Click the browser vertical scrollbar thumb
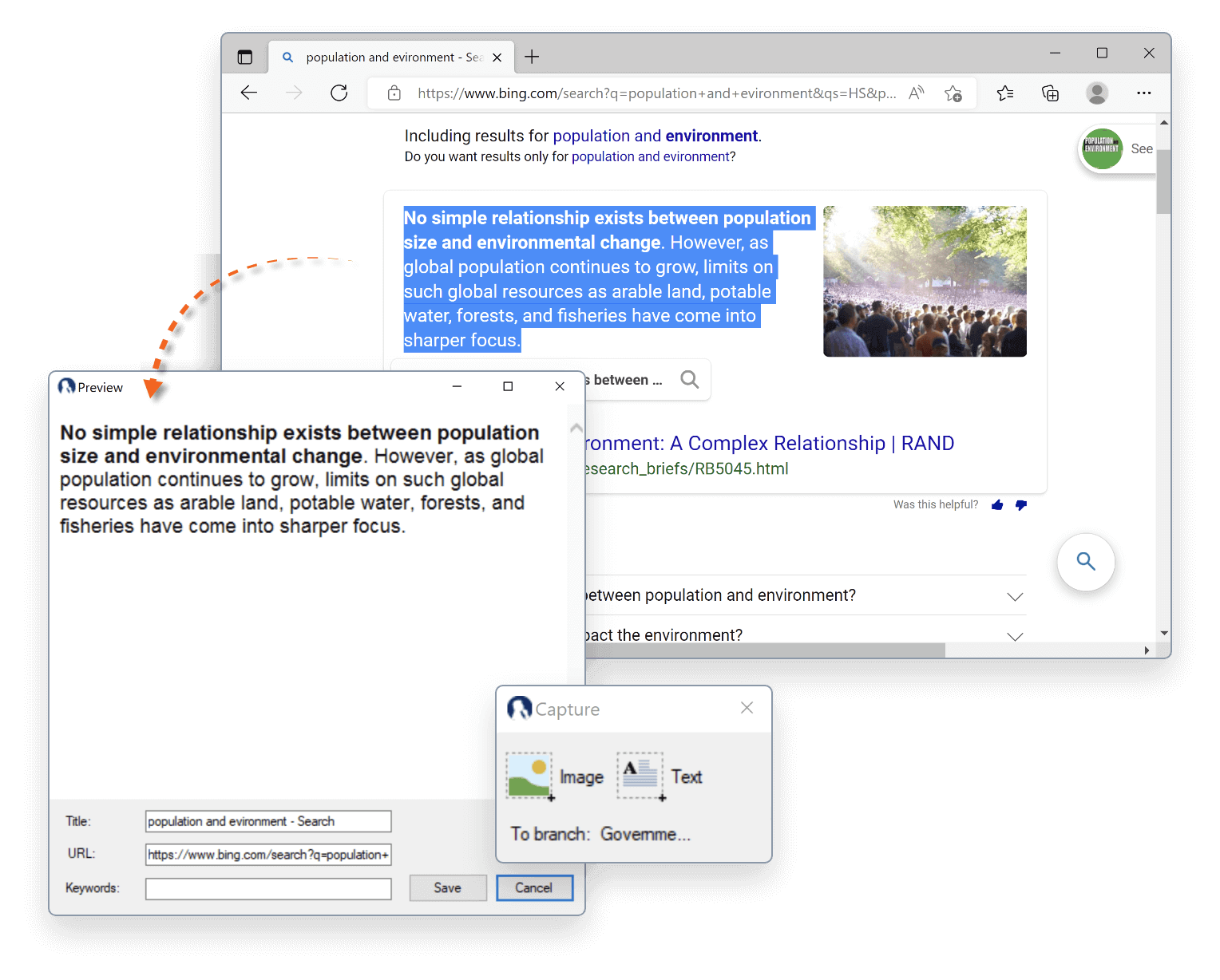The image size is (1220, 980). tap(1163, 181)
